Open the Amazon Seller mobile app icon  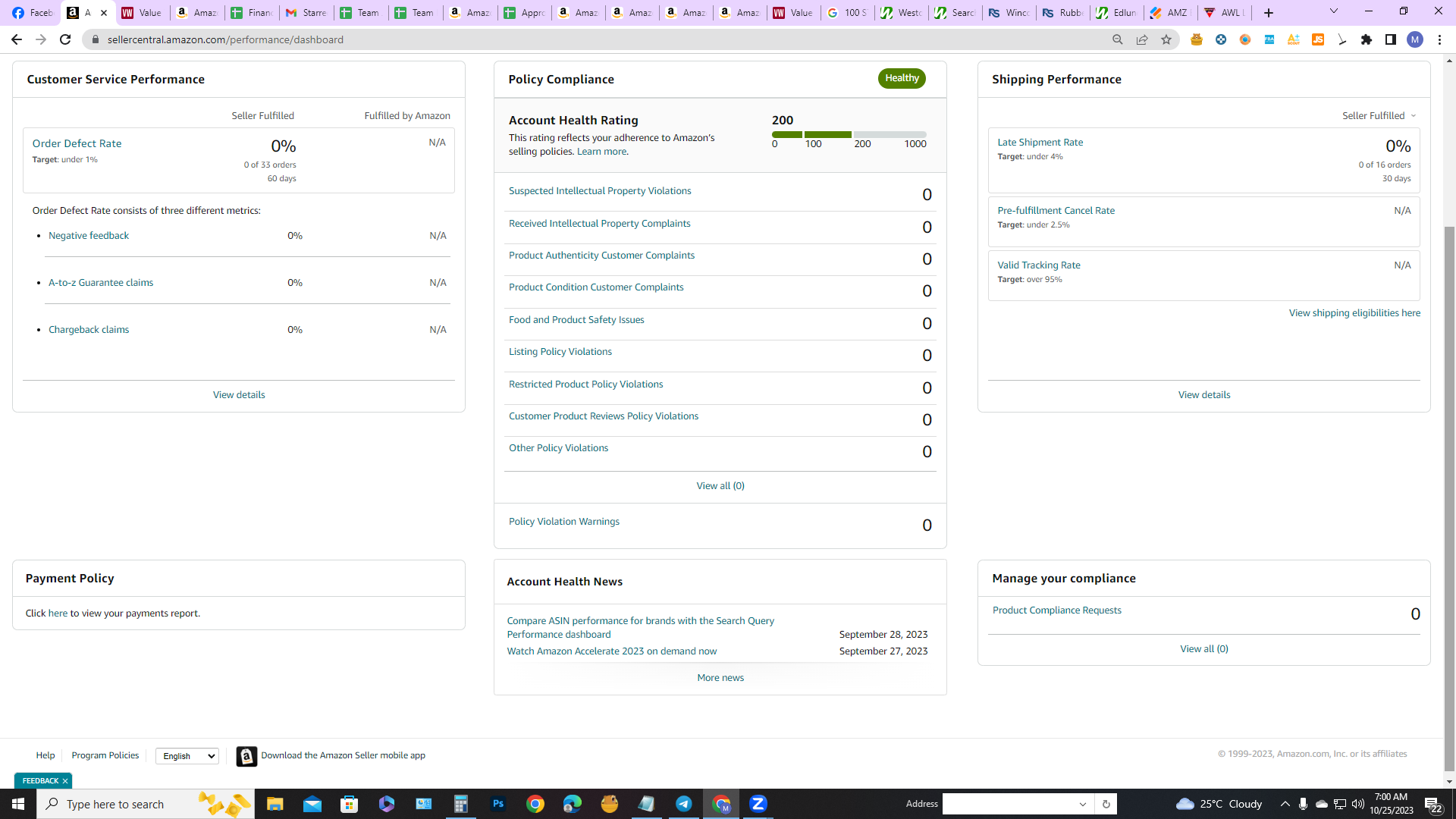(x=246, y=756)
